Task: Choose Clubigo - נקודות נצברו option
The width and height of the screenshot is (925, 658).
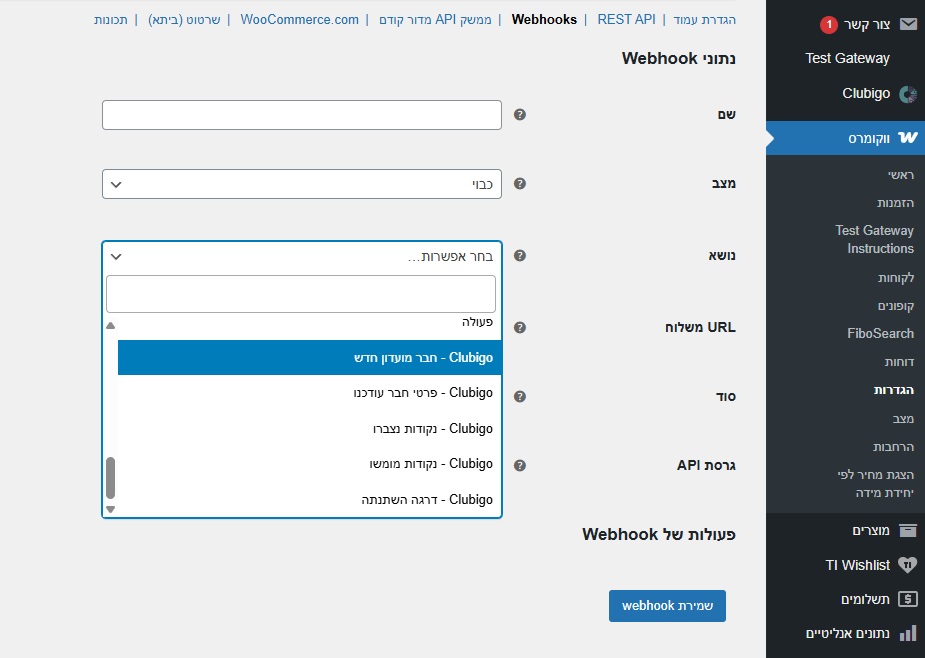Action: [310, 428]
